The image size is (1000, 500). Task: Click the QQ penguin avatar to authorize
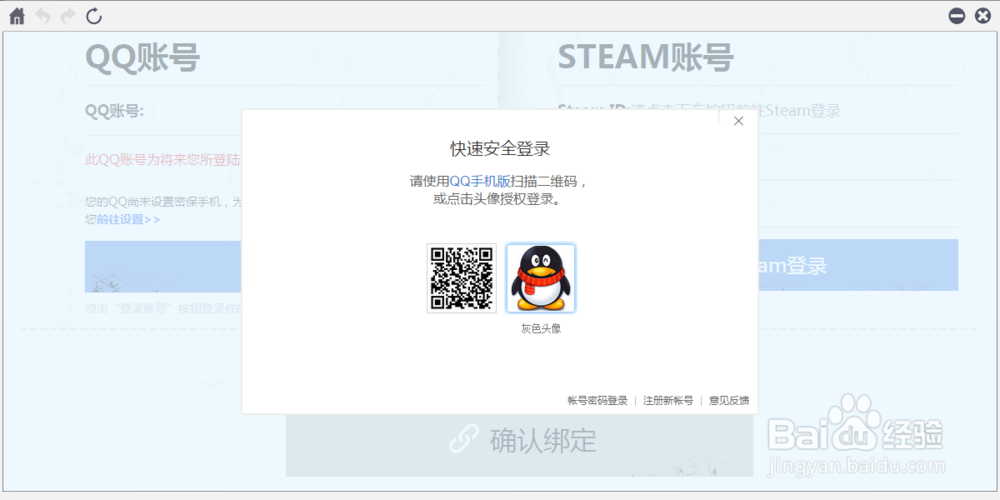tap(541, 278)
